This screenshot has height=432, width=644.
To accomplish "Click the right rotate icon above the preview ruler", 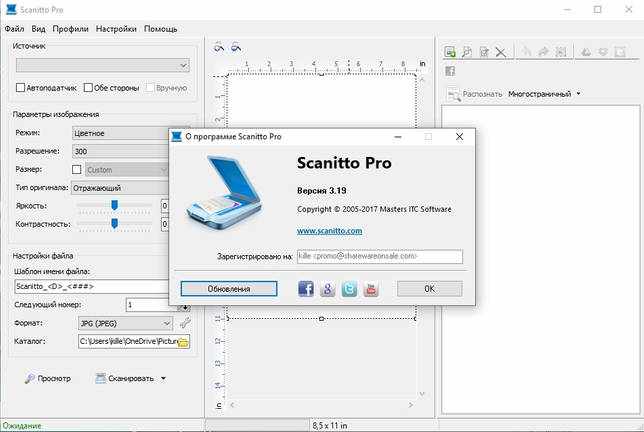I will pyautogui.click(x=236, y=47).
